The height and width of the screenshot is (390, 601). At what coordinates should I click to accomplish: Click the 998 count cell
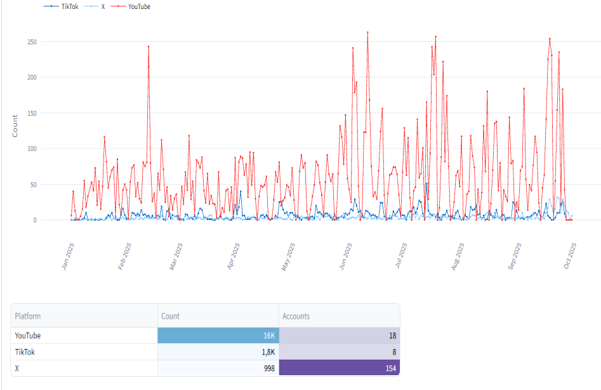[x=218, y=368]
